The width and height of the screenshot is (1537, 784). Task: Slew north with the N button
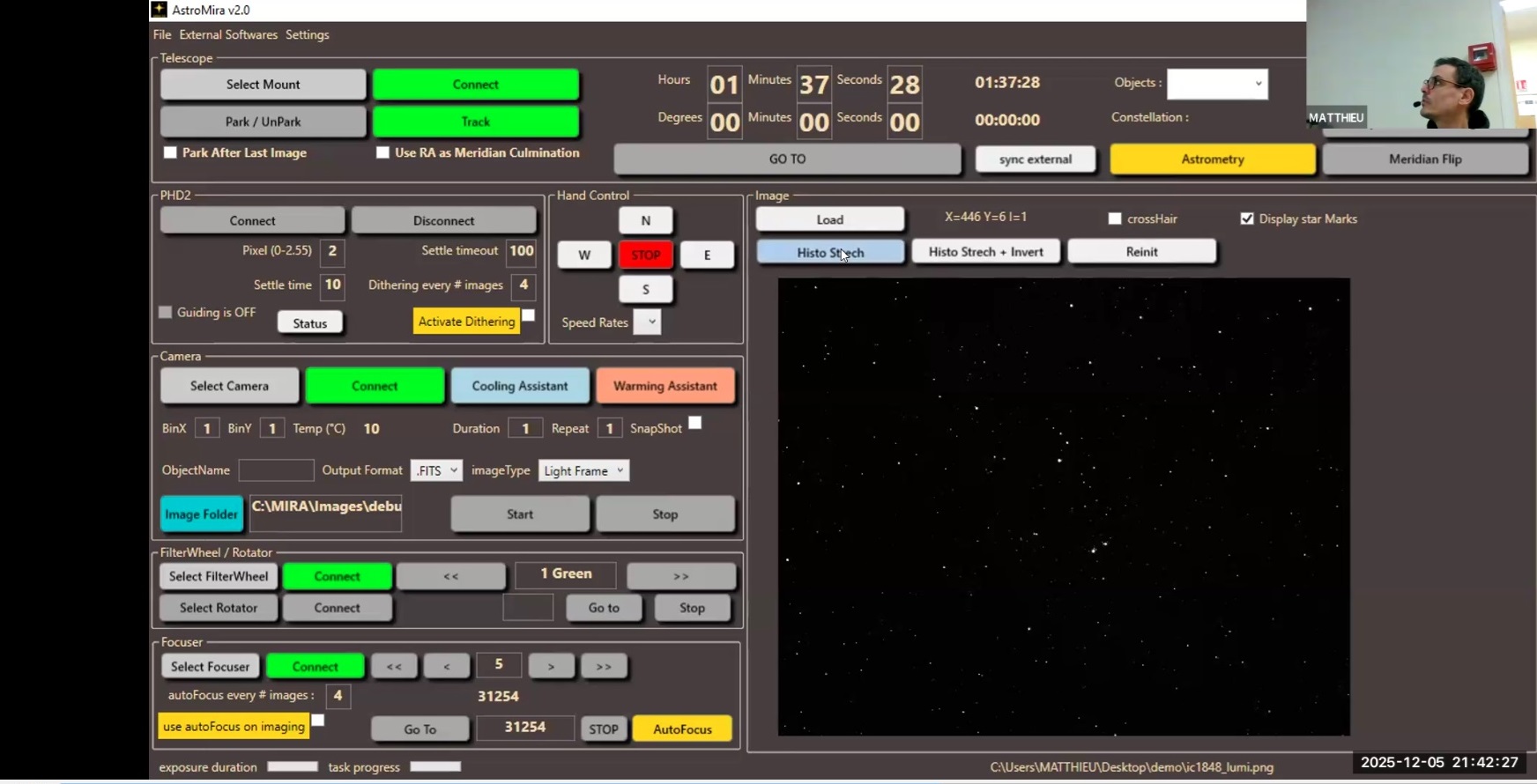[645, 220]
